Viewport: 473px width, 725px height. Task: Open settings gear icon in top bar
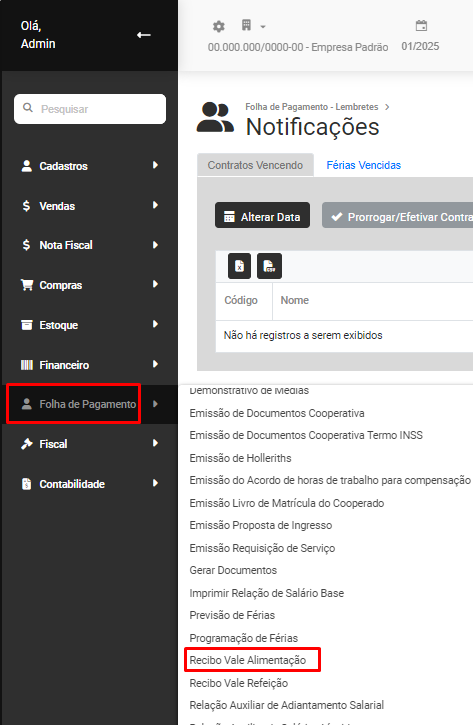[x=219, y=26]
